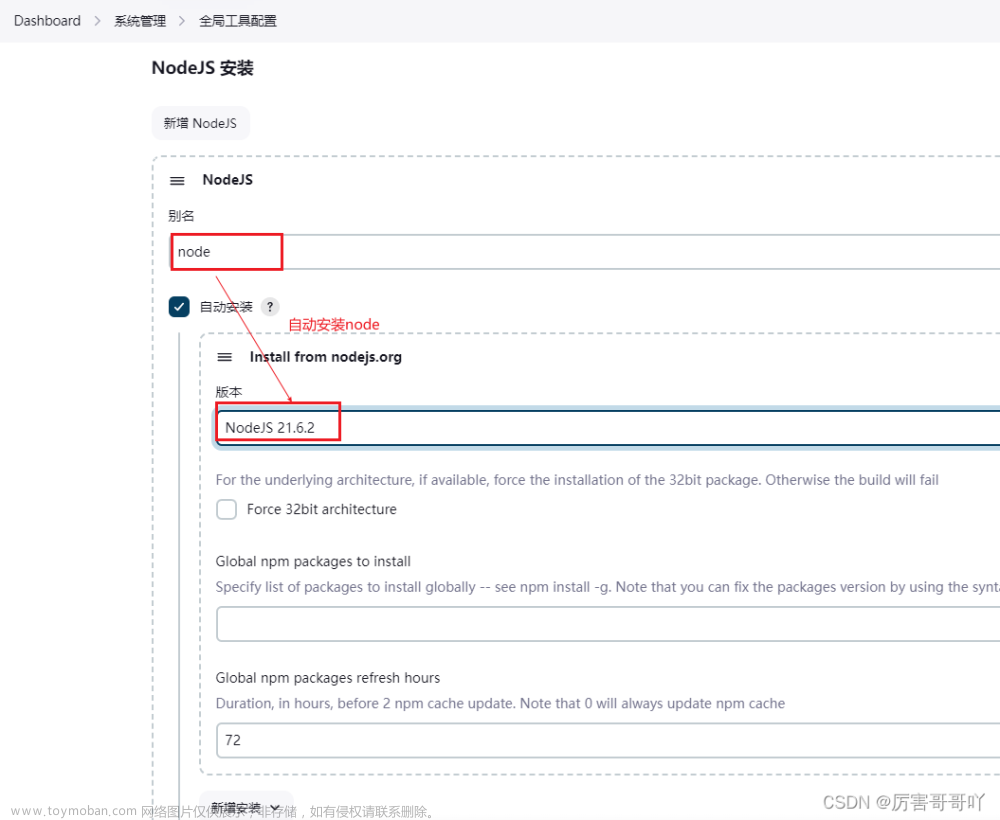Click the Force 32bit architecture label
Image resolution: width=1000 pixels, height=820 pixels.
pos(322,509)
